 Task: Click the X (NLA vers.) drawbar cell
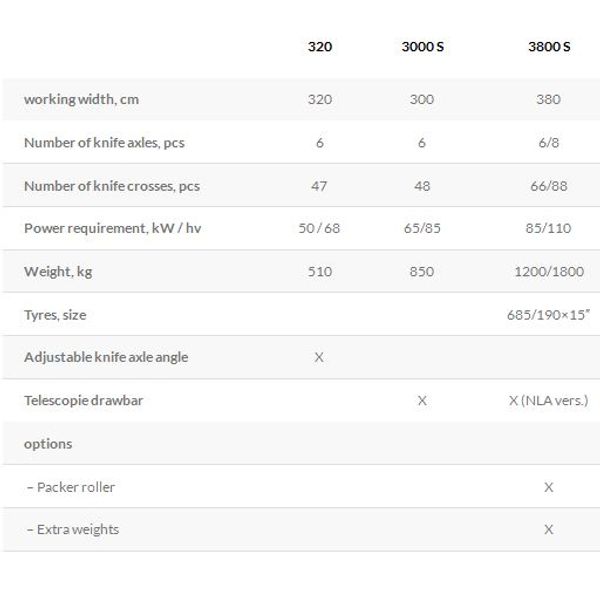point(549,401)
